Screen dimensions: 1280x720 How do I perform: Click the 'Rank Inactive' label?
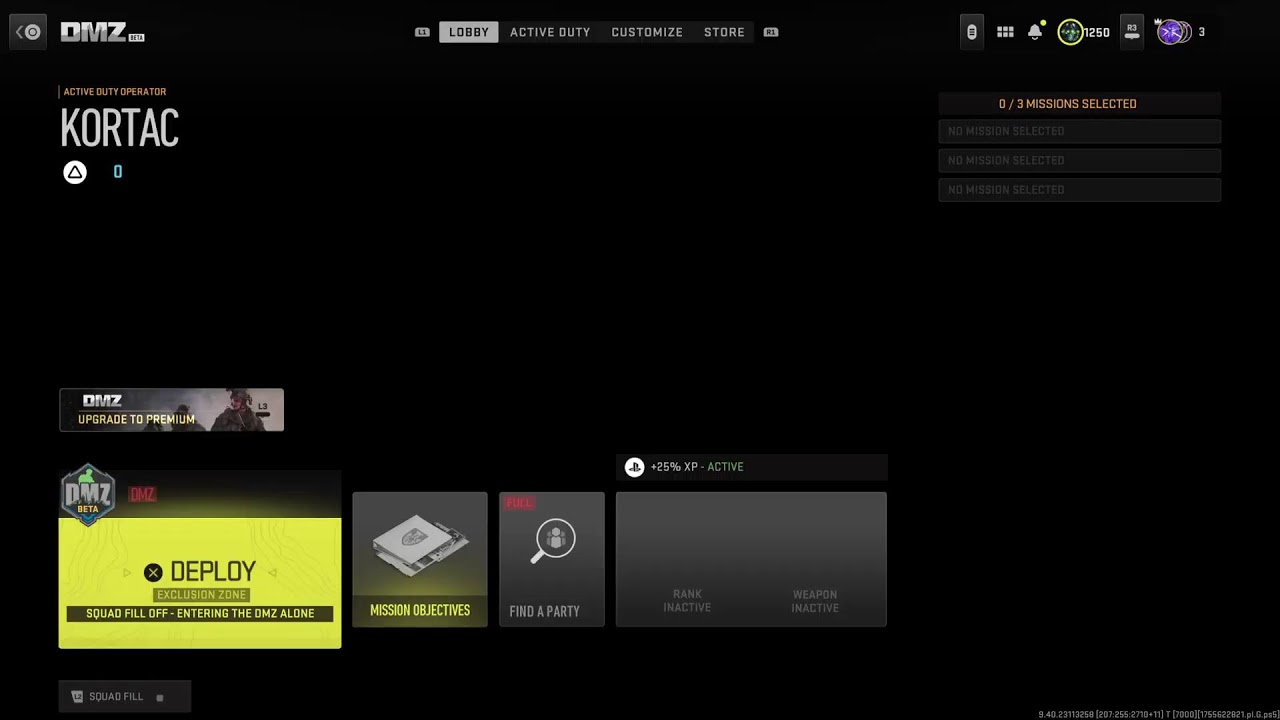point(687,601)
